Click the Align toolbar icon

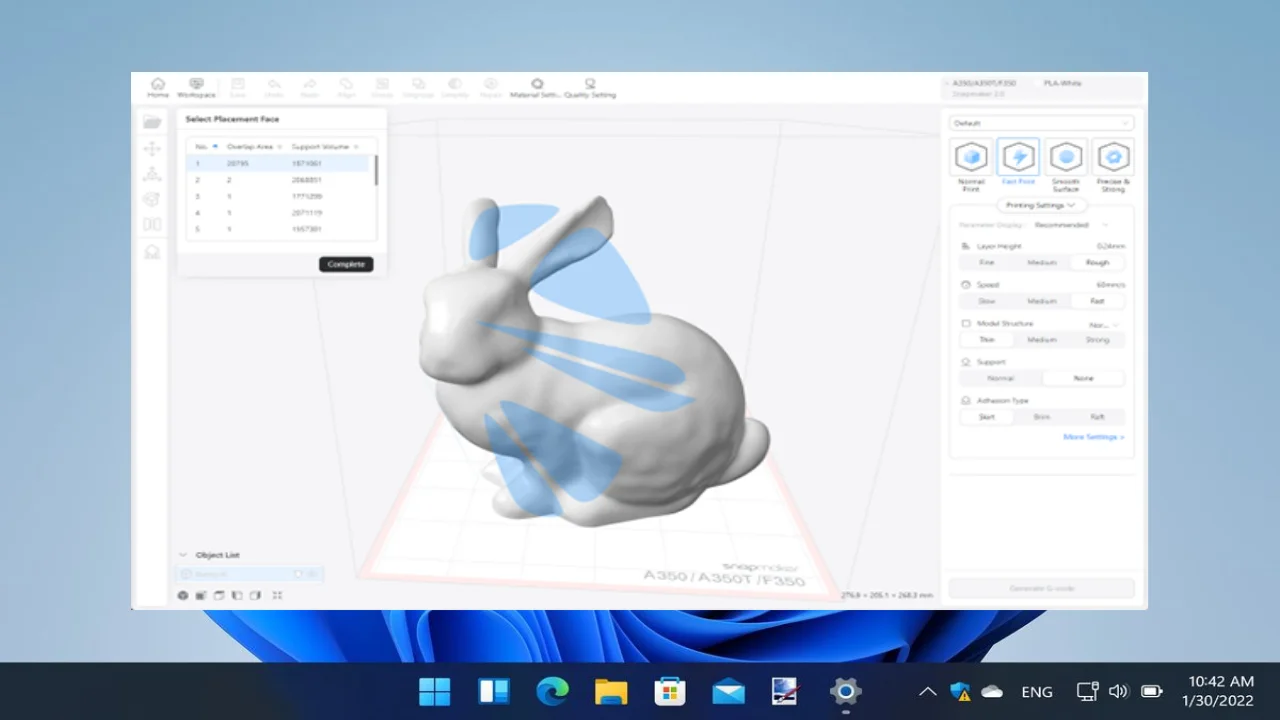tap(346, 88)
